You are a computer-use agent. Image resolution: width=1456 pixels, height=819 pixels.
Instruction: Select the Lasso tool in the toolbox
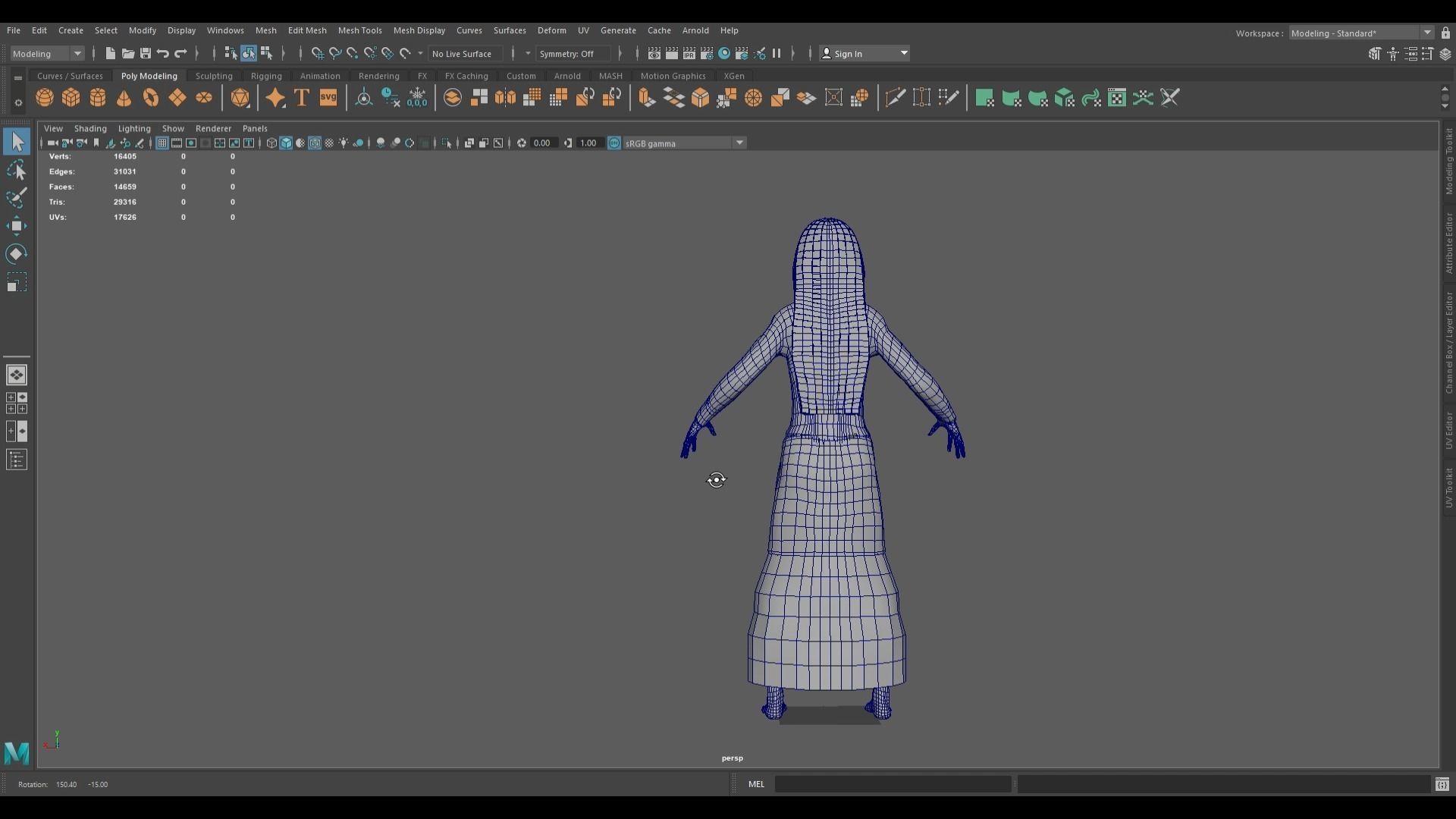coord(17,171)
